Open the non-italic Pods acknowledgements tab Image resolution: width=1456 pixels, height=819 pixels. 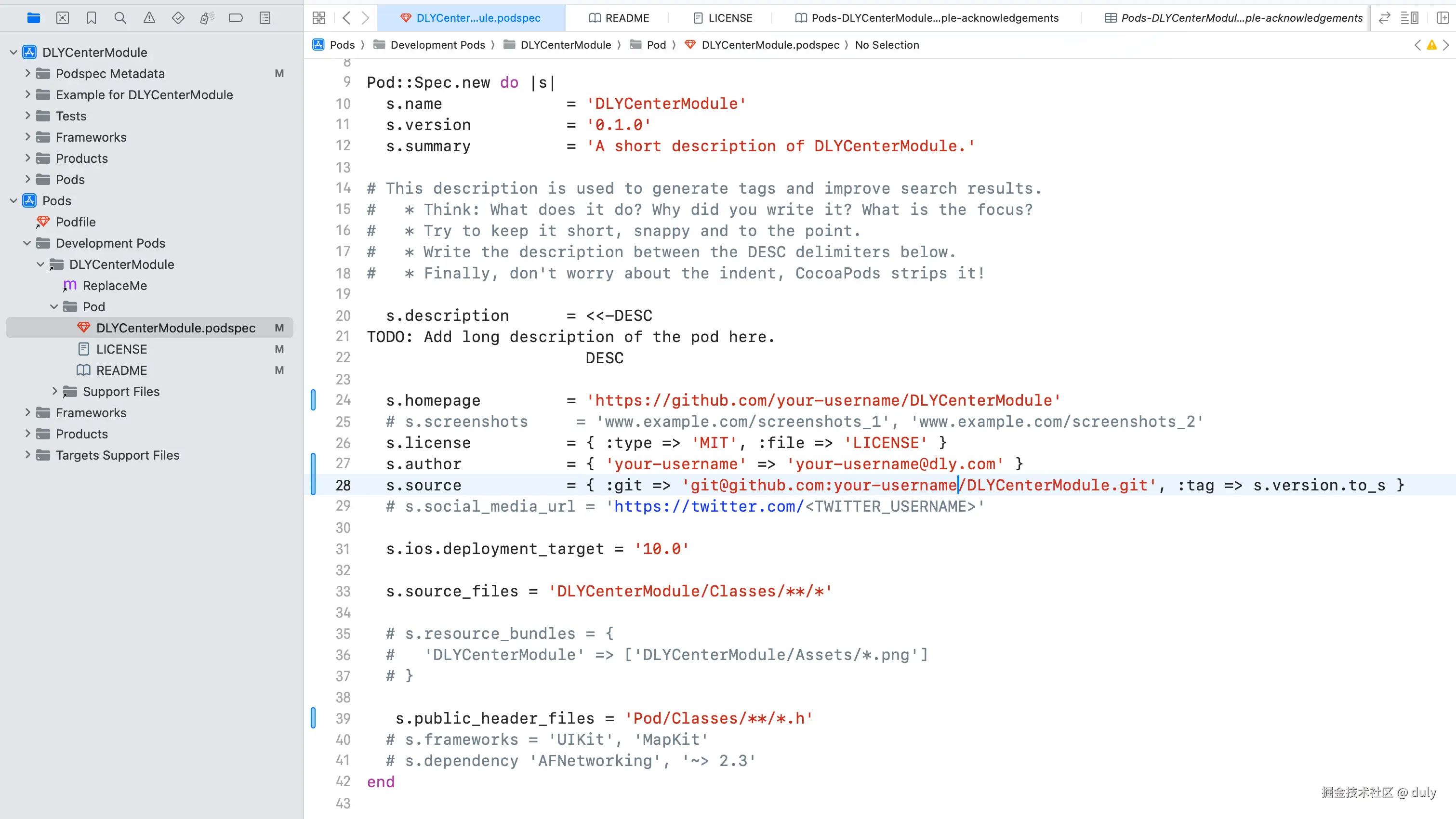(x=927, y=18)
